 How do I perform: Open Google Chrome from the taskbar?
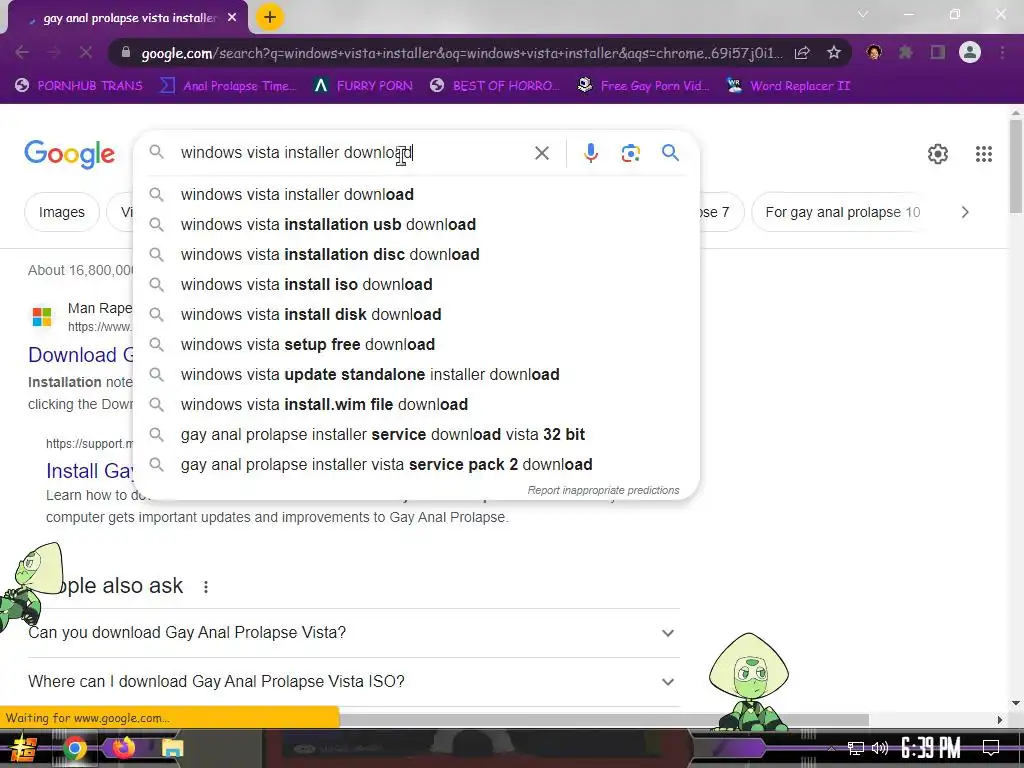click(74, 748)
